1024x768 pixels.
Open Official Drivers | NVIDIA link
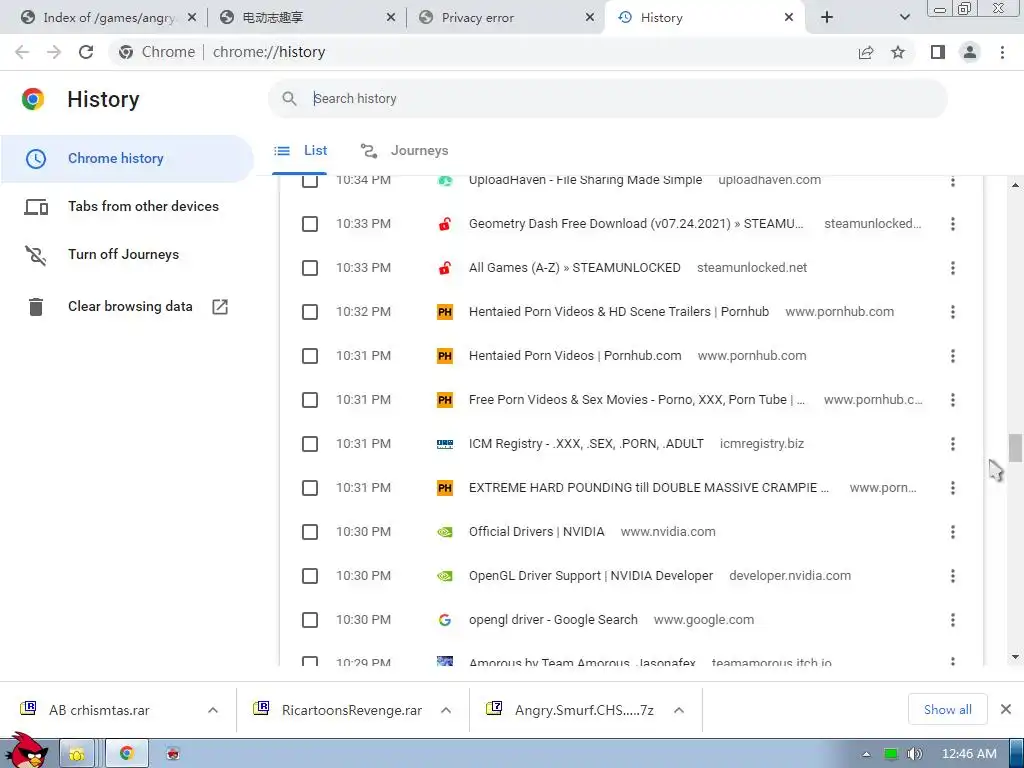pyautogui.click(x=537, y=532)
